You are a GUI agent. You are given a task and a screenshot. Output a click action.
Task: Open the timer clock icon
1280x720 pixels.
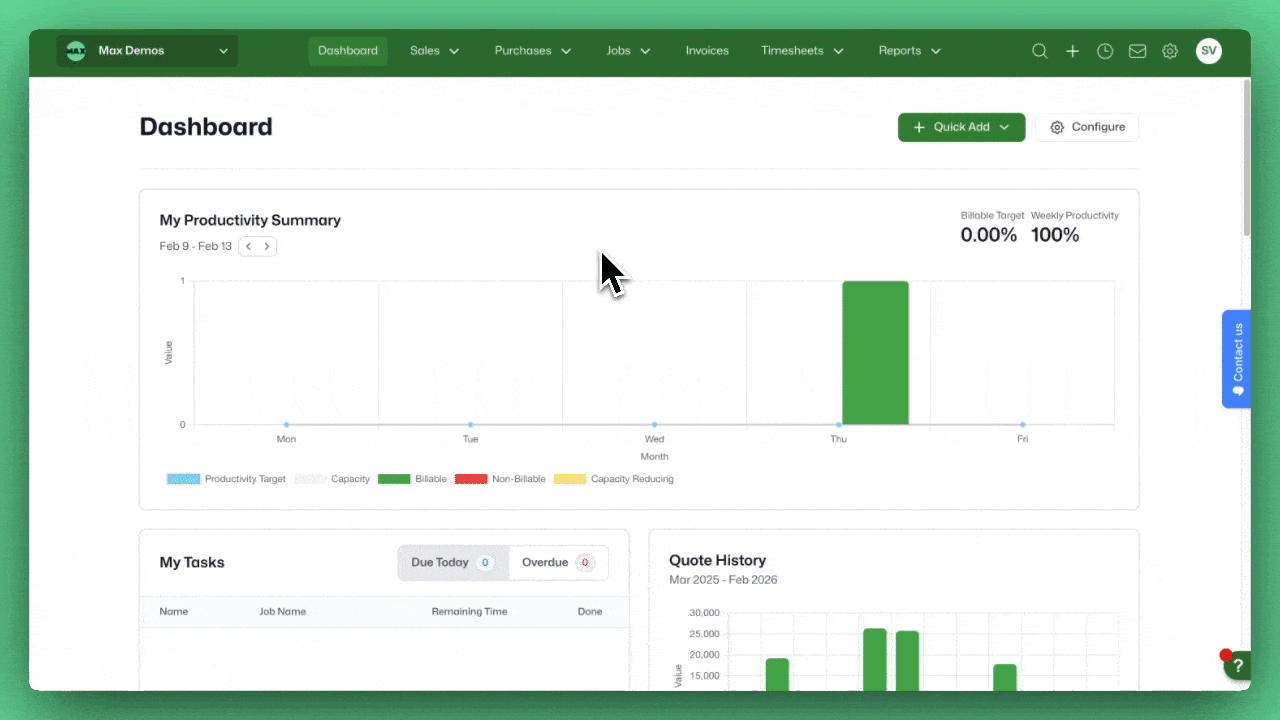pos(1105,51)
